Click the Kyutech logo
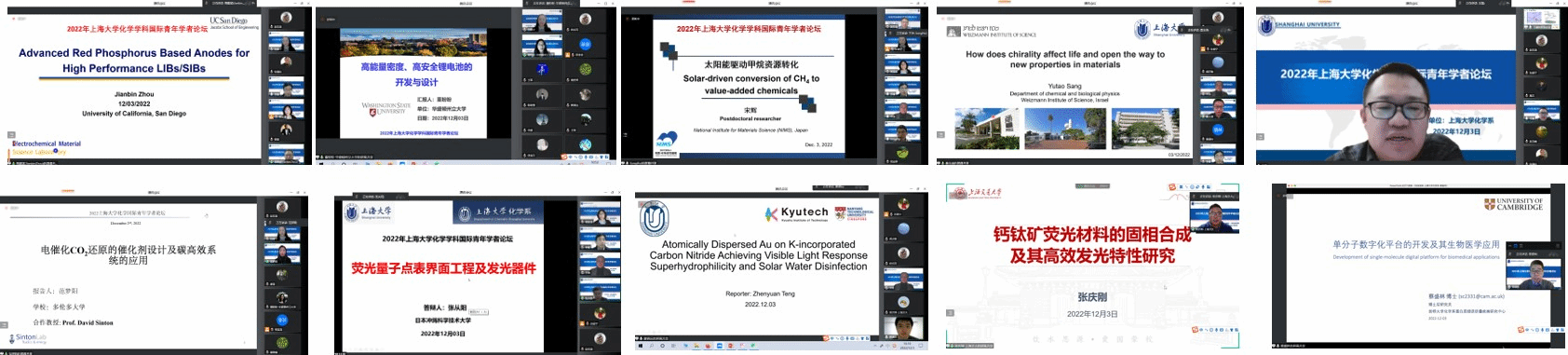Image resolution: width=1568 pixels, height=355 pixels. click(x=797, y=214)
